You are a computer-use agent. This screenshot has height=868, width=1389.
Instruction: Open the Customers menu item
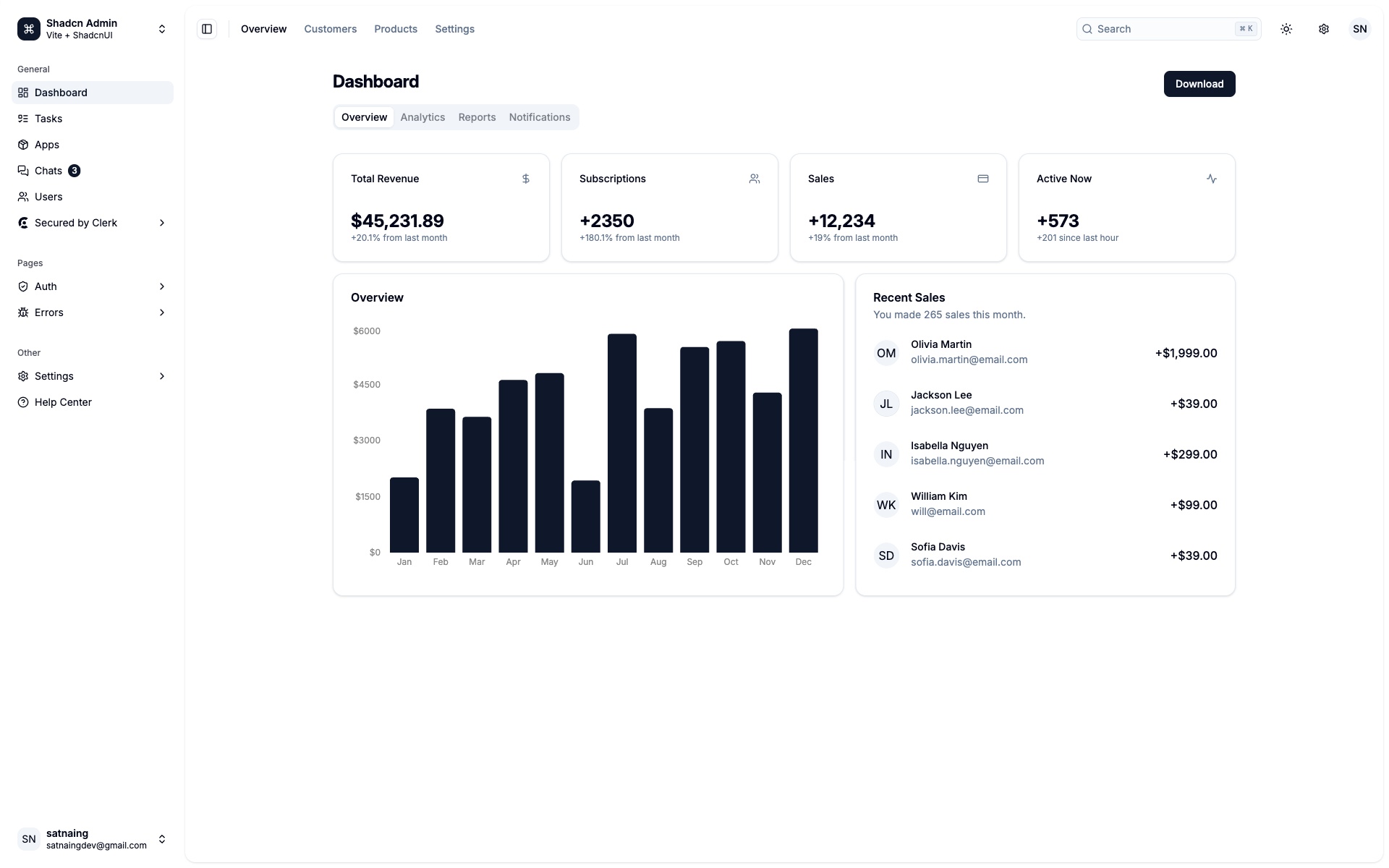(x=330, y=29)
